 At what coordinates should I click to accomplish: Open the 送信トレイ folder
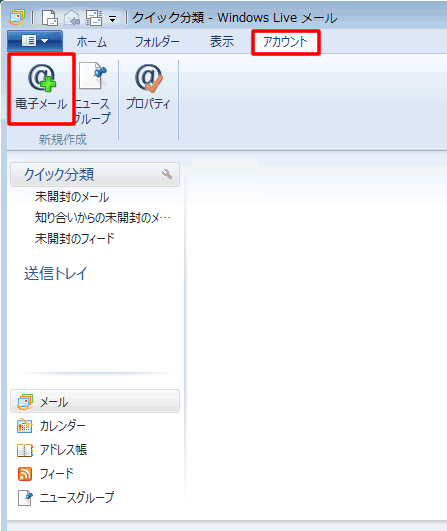56,273
